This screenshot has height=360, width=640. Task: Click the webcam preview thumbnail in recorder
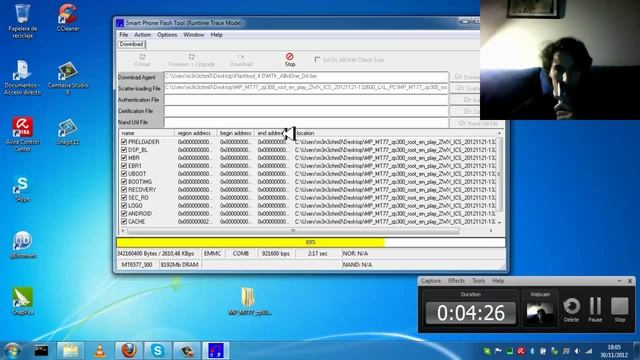(540, 313)
